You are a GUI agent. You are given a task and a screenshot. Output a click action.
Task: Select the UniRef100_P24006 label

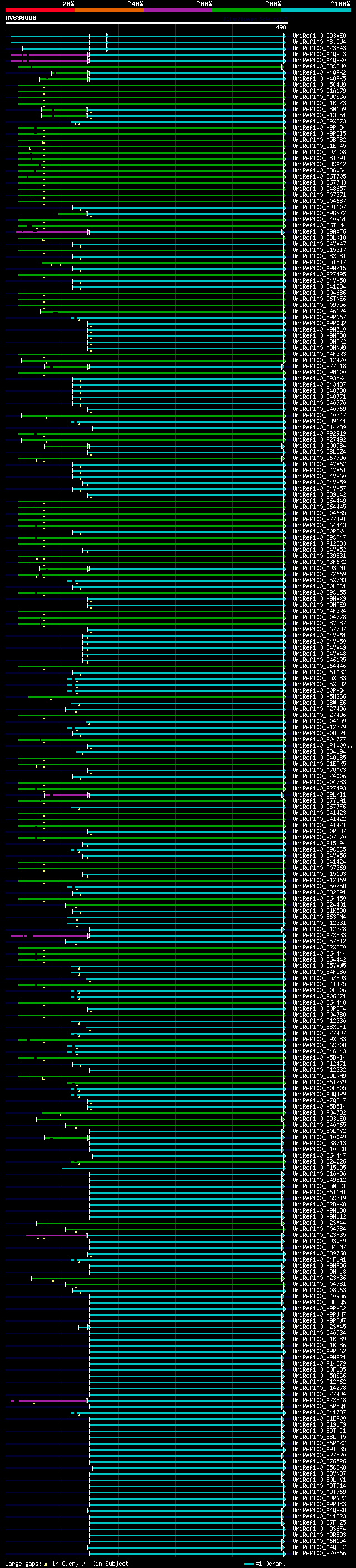(x=319, y=776)
